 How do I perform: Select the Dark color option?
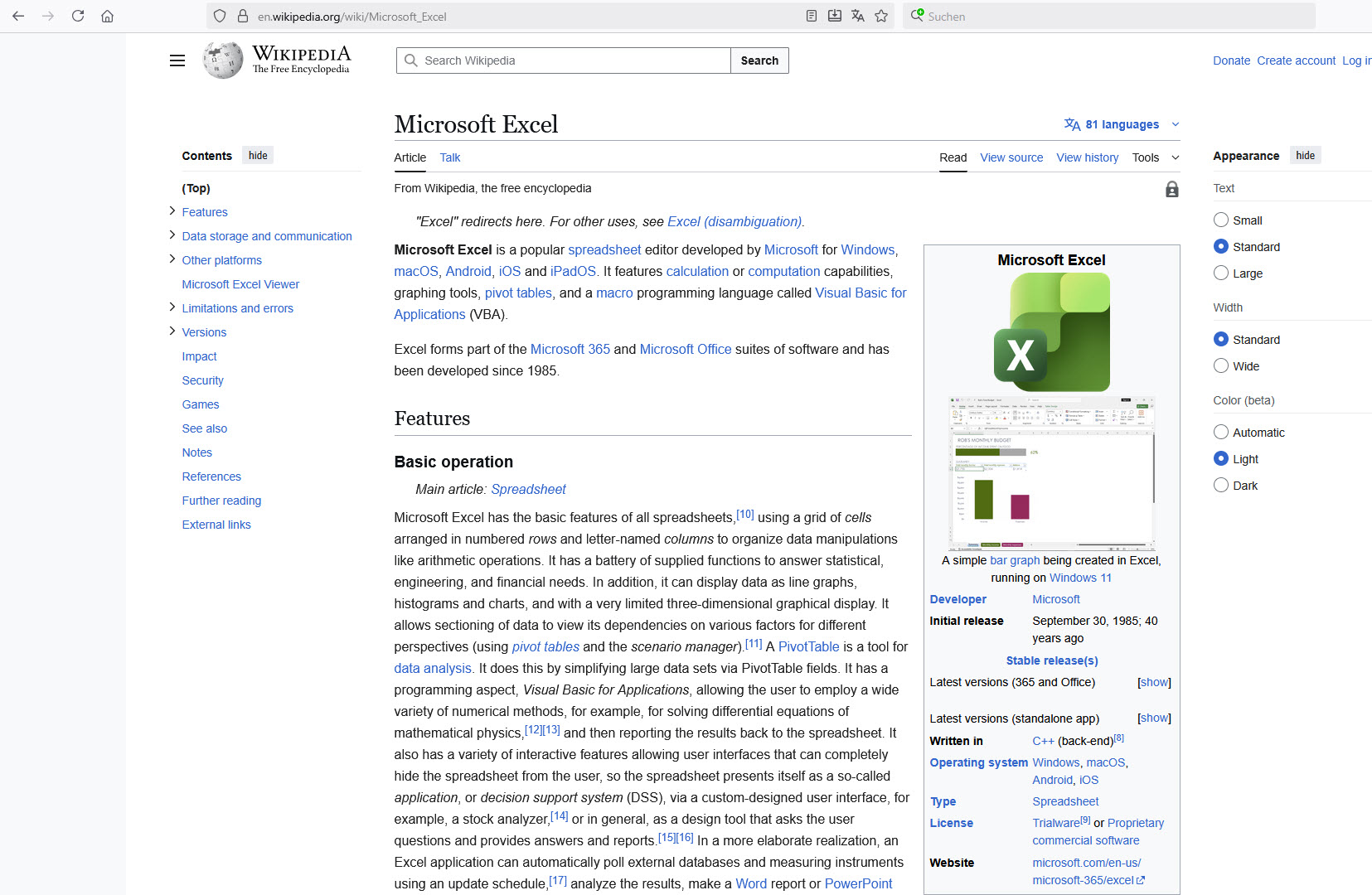tap(1221, 486)
